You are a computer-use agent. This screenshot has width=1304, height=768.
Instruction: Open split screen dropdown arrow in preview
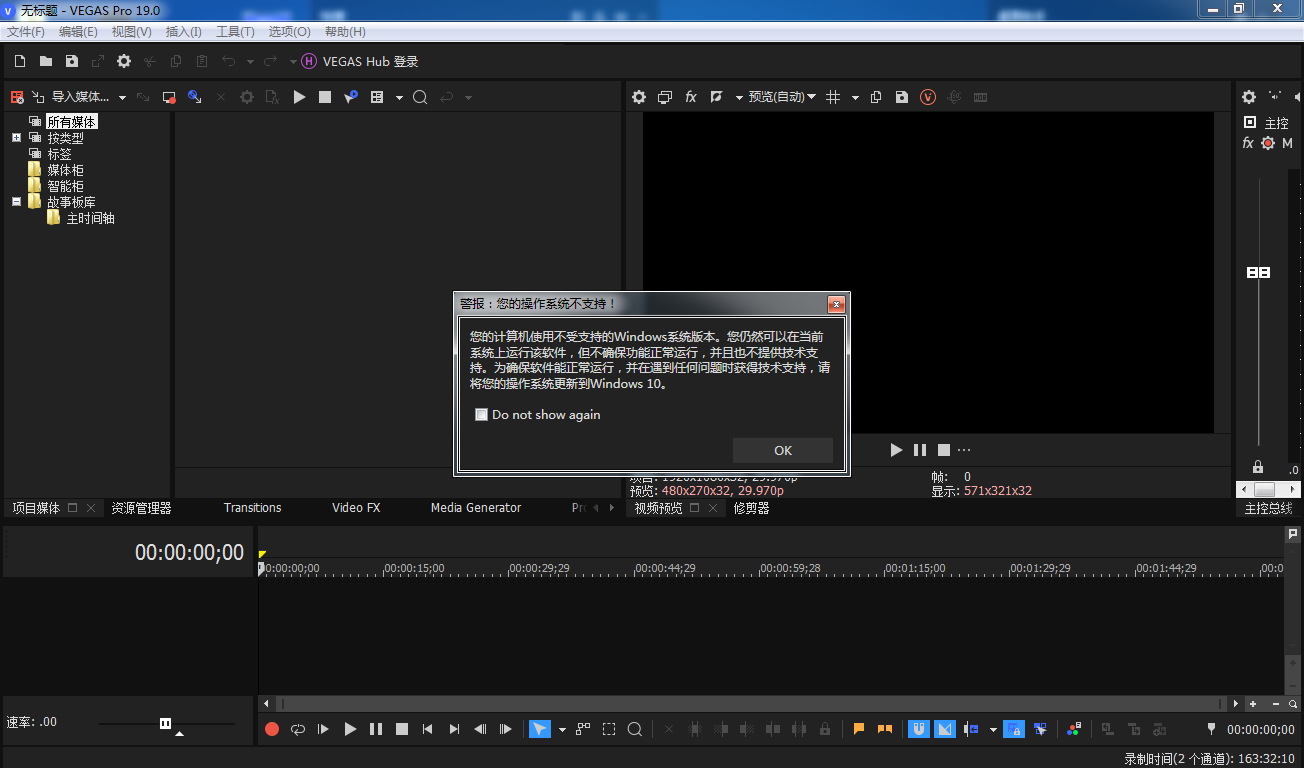click(739, 98)
